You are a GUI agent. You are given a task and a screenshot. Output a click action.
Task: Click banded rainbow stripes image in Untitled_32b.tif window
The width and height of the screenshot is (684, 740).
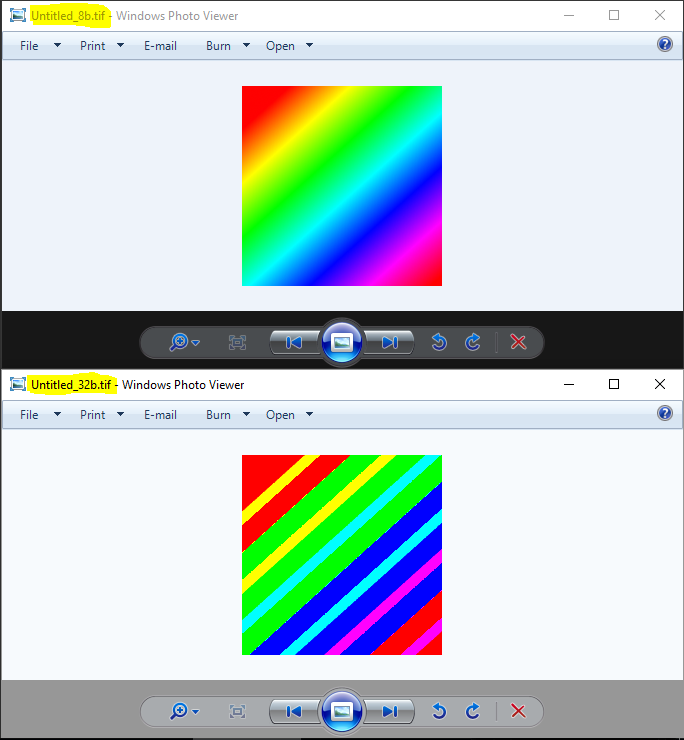pyautogui.click(x=342, y=555)
